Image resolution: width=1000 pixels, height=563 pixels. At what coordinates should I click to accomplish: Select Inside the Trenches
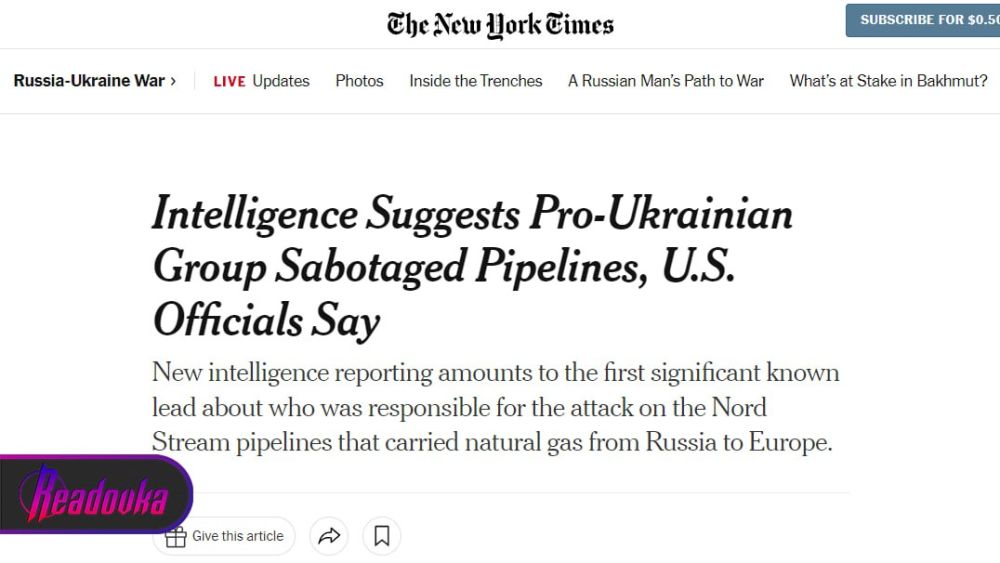pyautogui.click(x=476, y=82)
